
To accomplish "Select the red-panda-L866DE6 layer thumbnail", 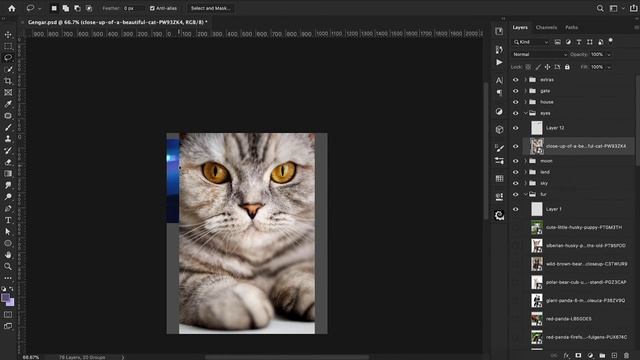I will [x=537, y=319].
